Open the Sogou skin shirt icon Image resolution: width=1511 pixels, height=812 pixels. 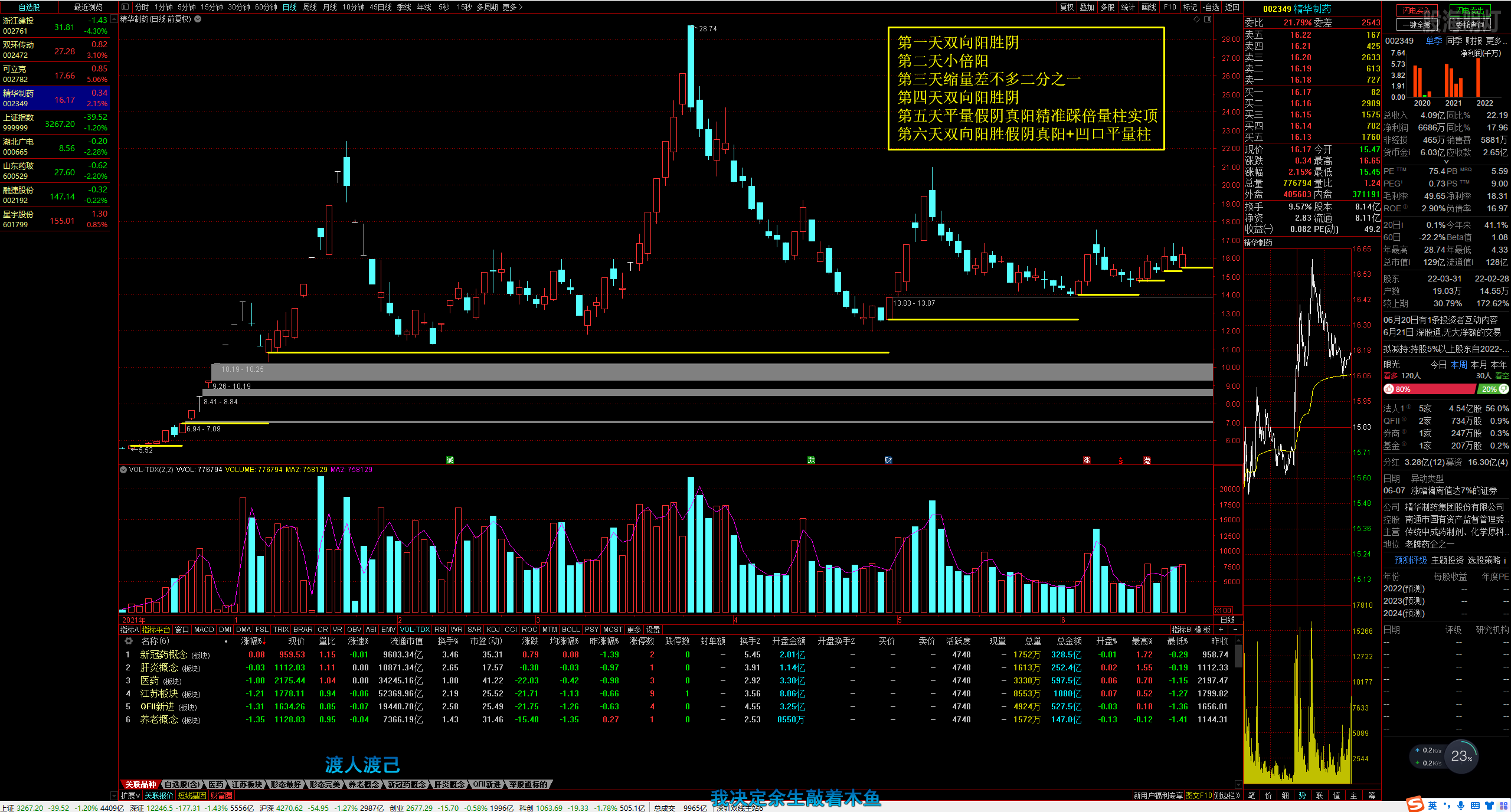pyautogui.click(x=1489, y=806)
